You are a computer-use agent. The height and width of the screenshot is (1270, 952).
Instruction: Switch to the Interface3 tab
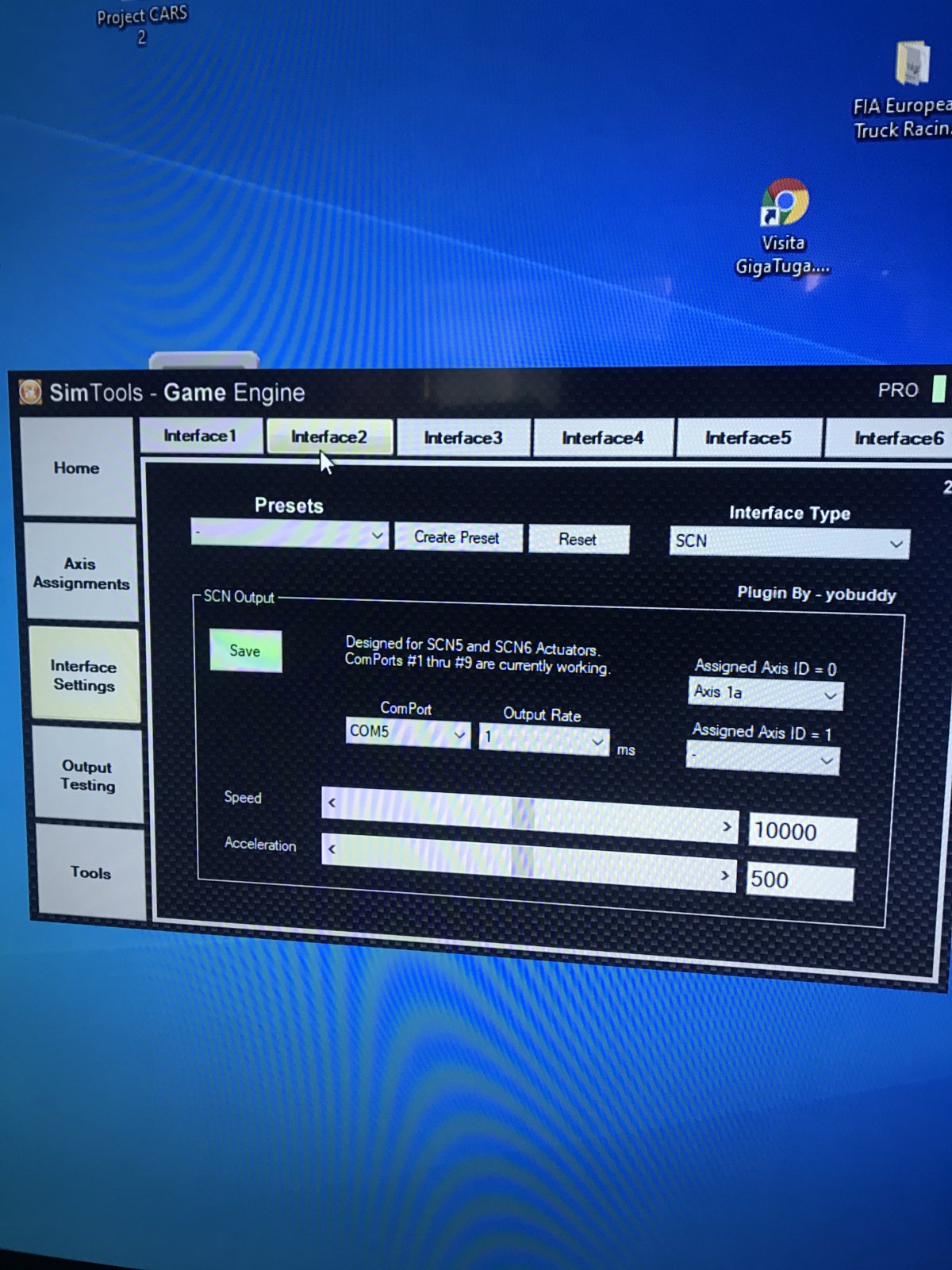pyautogui.click(x=463, y=437)
